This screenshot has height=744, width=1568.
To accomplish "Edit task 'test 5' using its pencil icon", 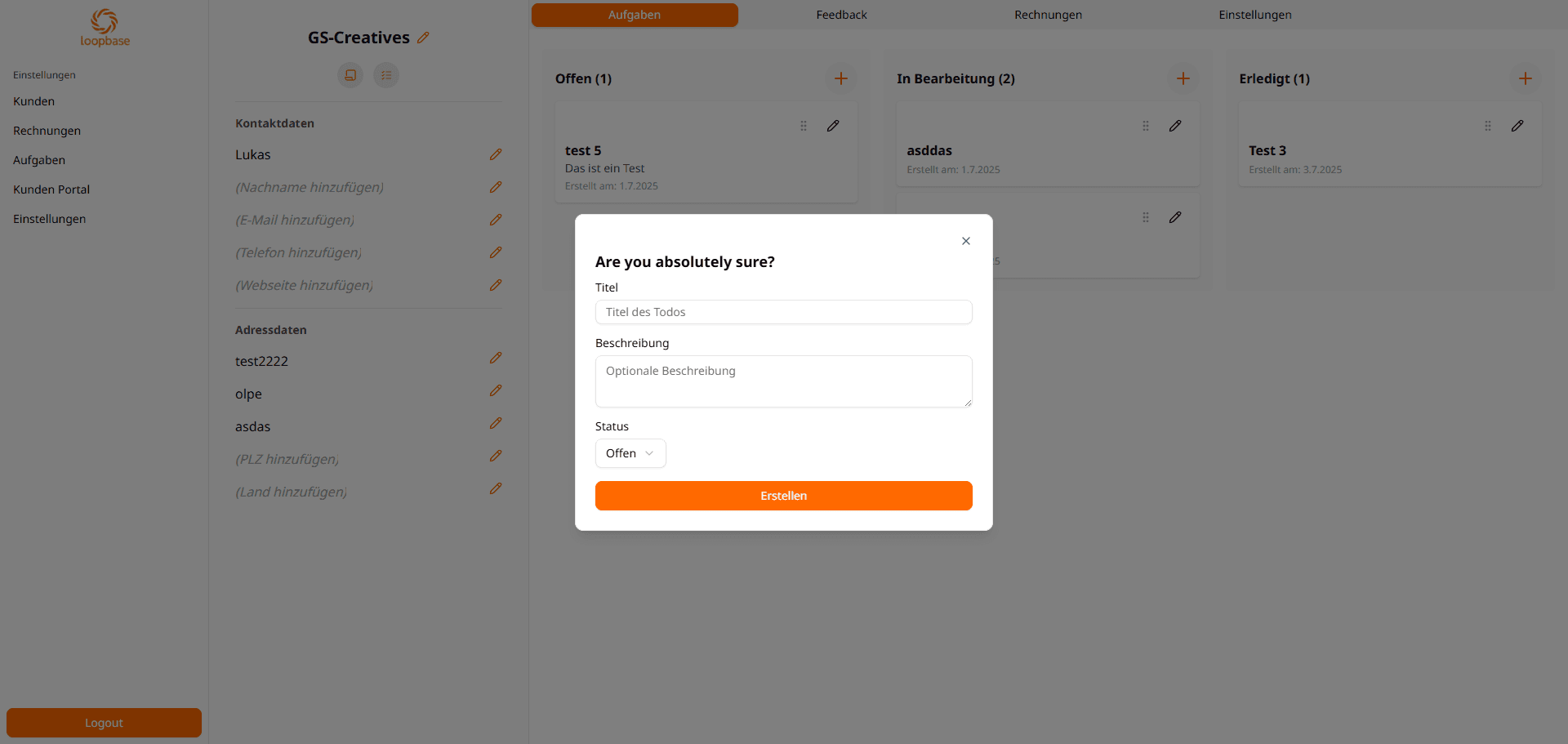I will pyautogui.click(x=834, y=126).
